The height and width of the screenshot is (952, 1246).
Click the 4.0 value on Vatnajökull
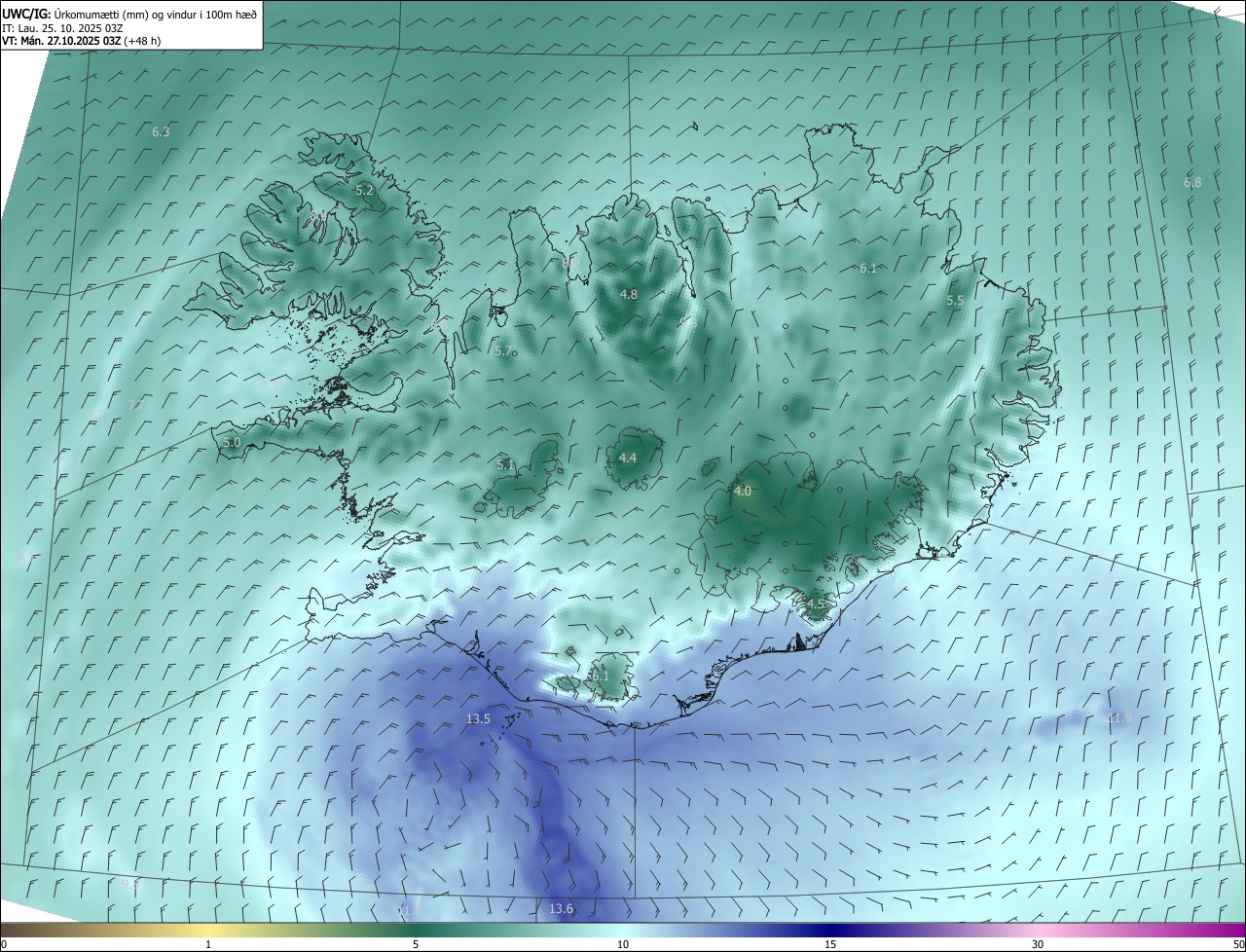click(x=743, y=492)
